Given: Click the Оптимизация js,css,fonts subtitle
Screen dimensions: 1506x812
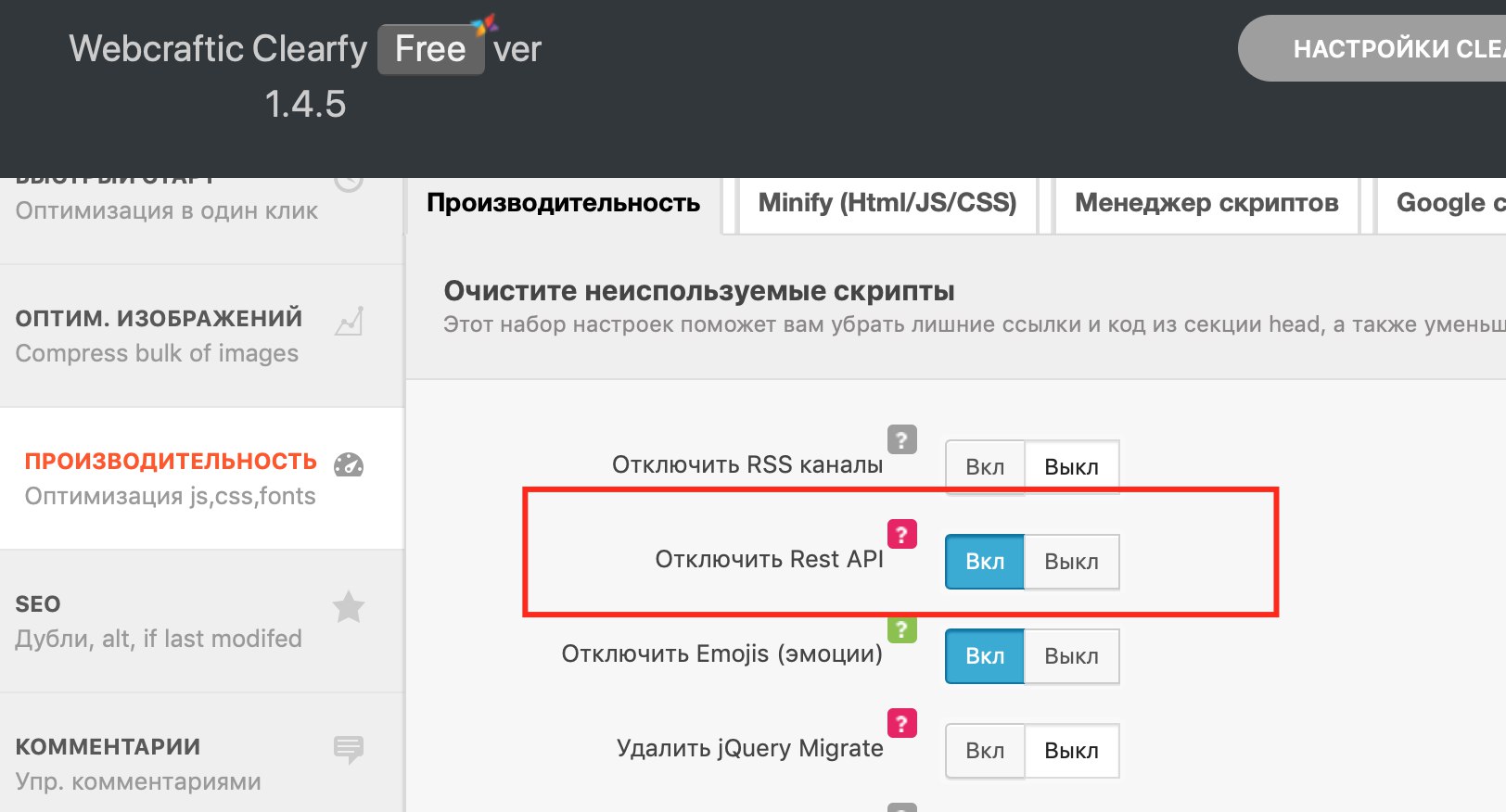Looking at the screenshot, I should pyautogui.click(x=171, y=496).
